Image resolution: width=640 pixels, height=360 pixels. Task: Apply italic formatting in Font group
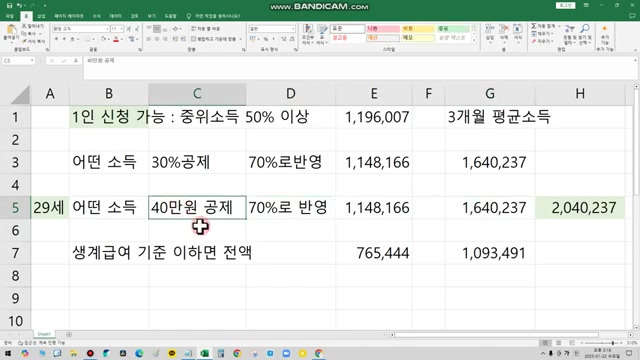[64, 39]
